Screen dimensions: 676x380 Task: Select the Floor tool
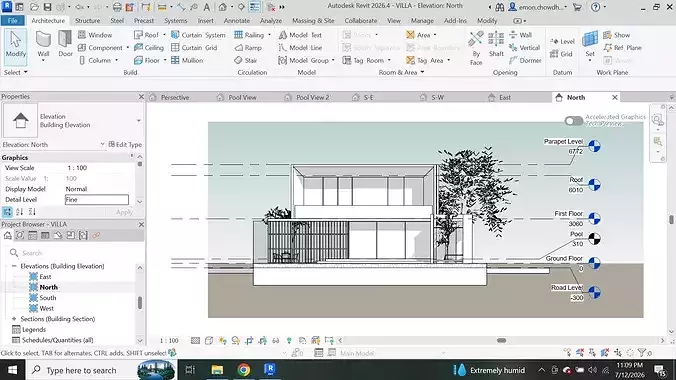coord(147,60)
